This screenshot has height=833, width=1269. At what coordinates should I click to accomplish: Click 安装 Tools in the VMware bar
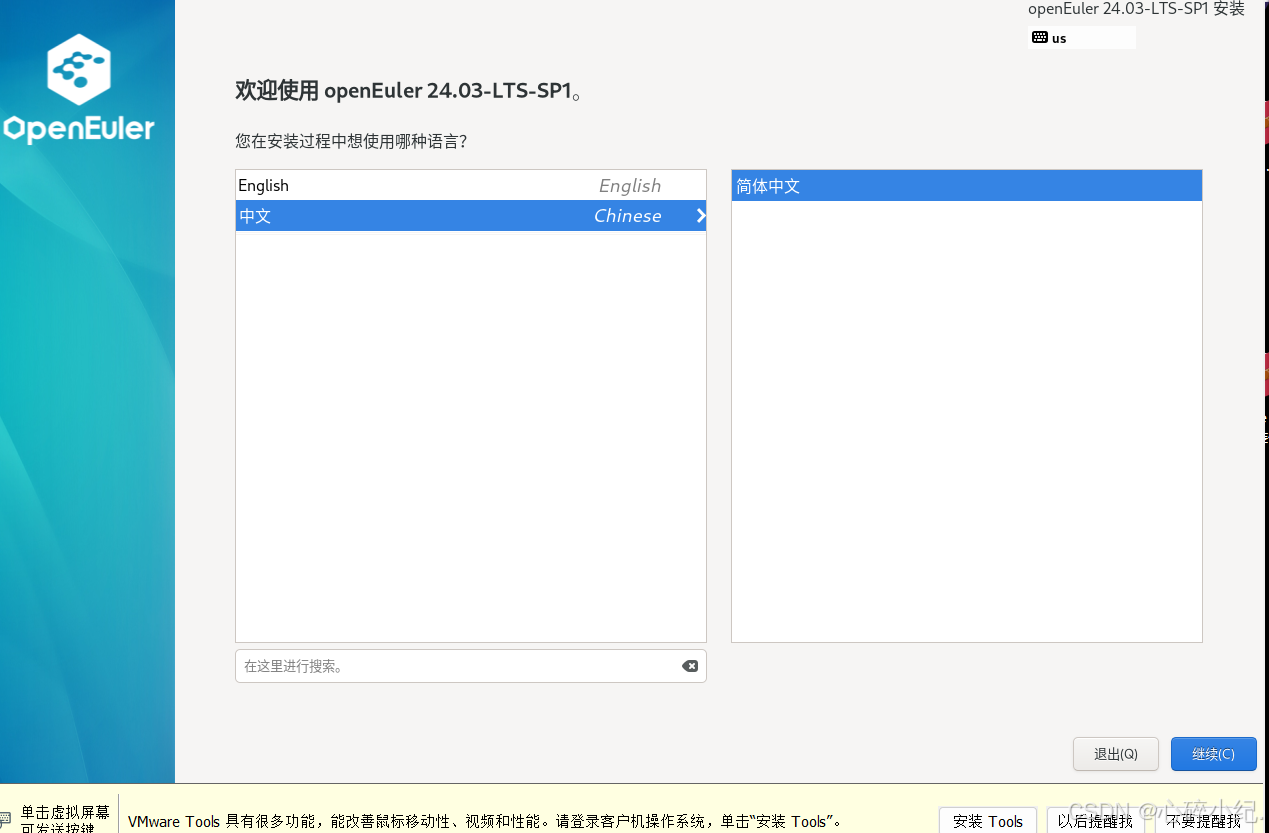987,819
